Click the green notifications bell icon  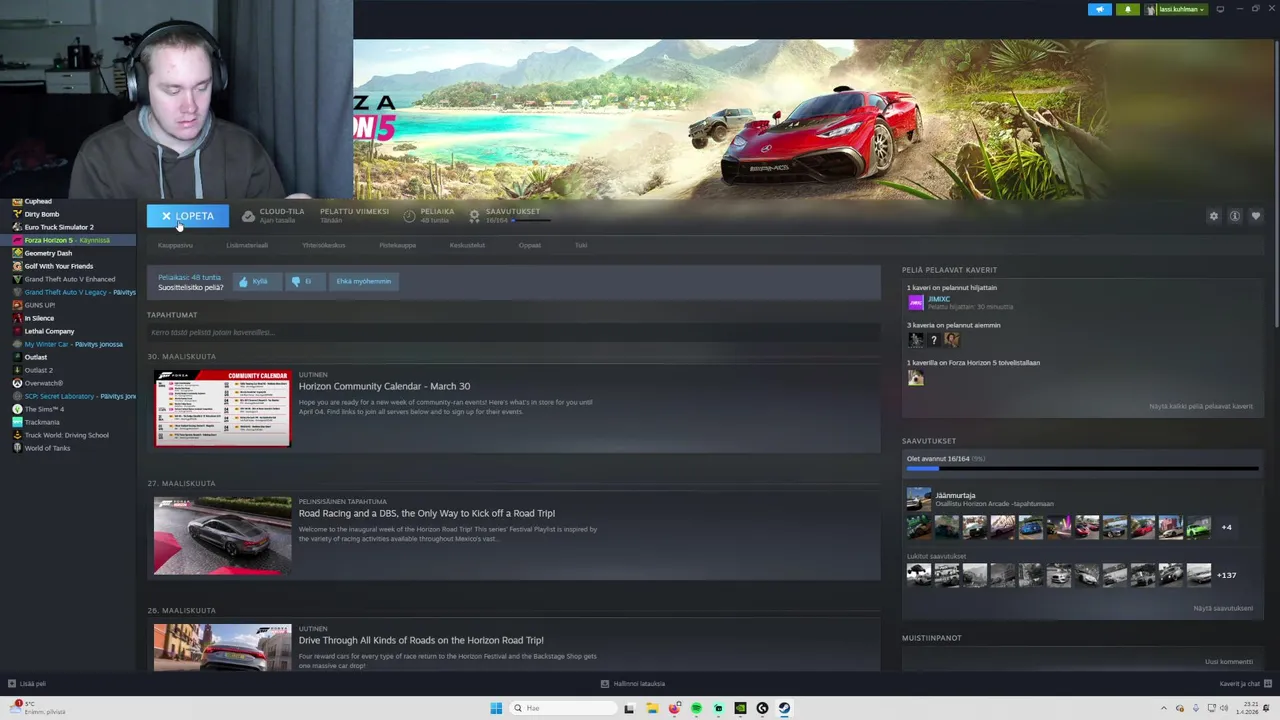[x=1128, y=9]
